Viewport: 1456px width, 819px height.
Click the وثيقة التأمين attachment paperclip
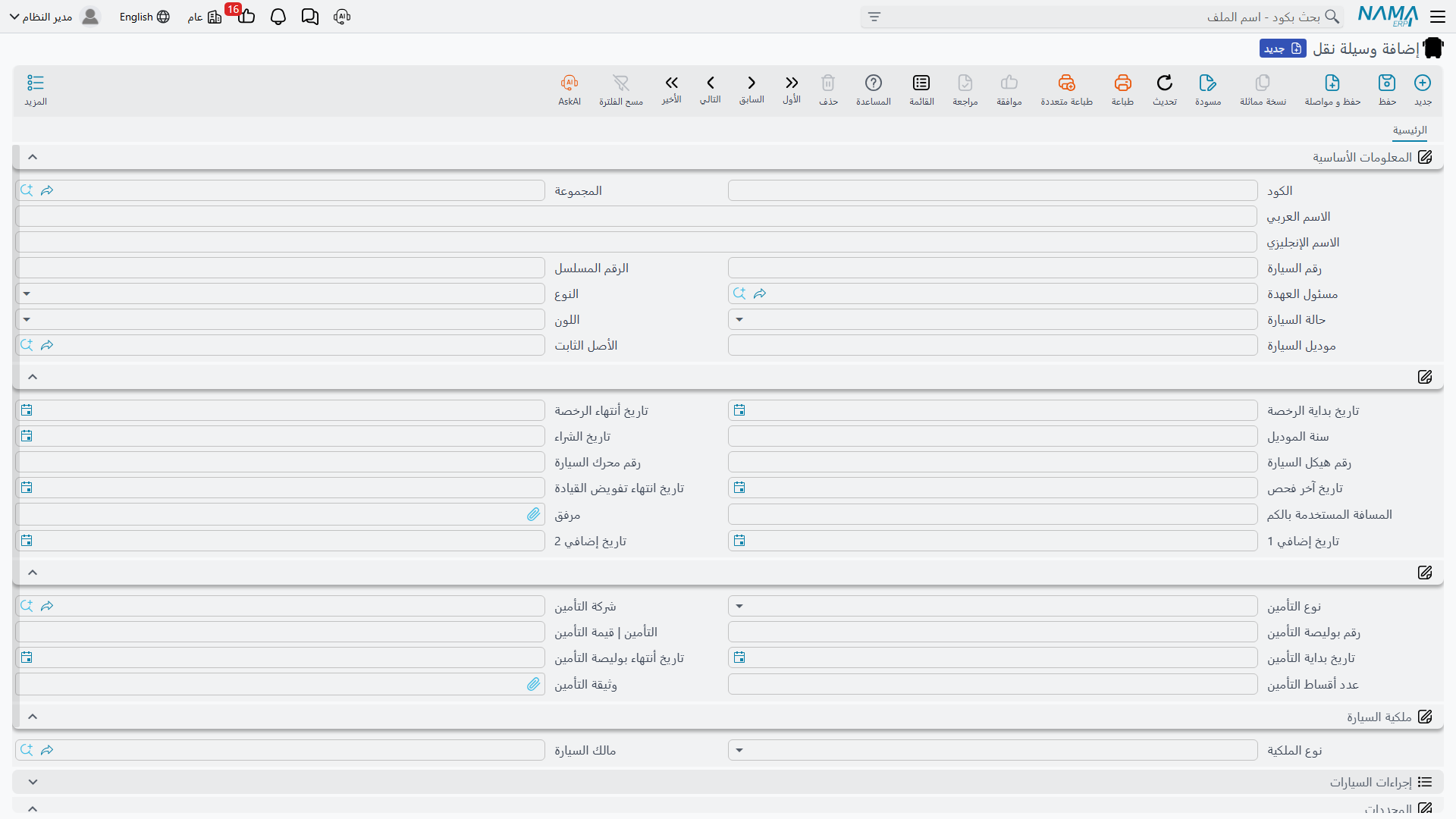click(534, 684)
